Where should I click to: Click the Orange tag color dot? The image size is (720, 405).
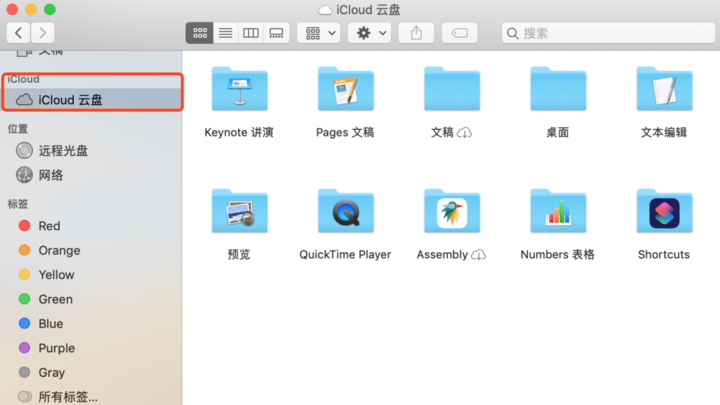pos(24,250)
